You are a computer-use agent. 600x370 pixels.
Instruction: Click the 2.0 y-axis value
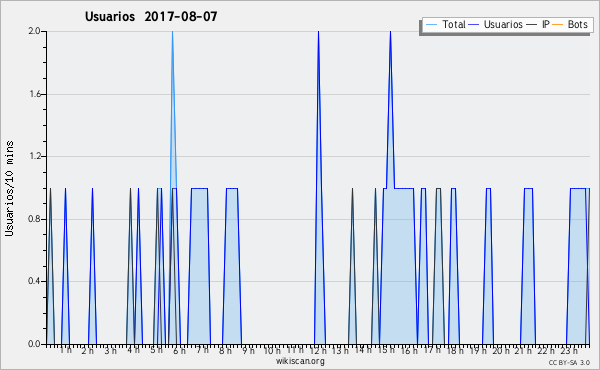[34, 31]
